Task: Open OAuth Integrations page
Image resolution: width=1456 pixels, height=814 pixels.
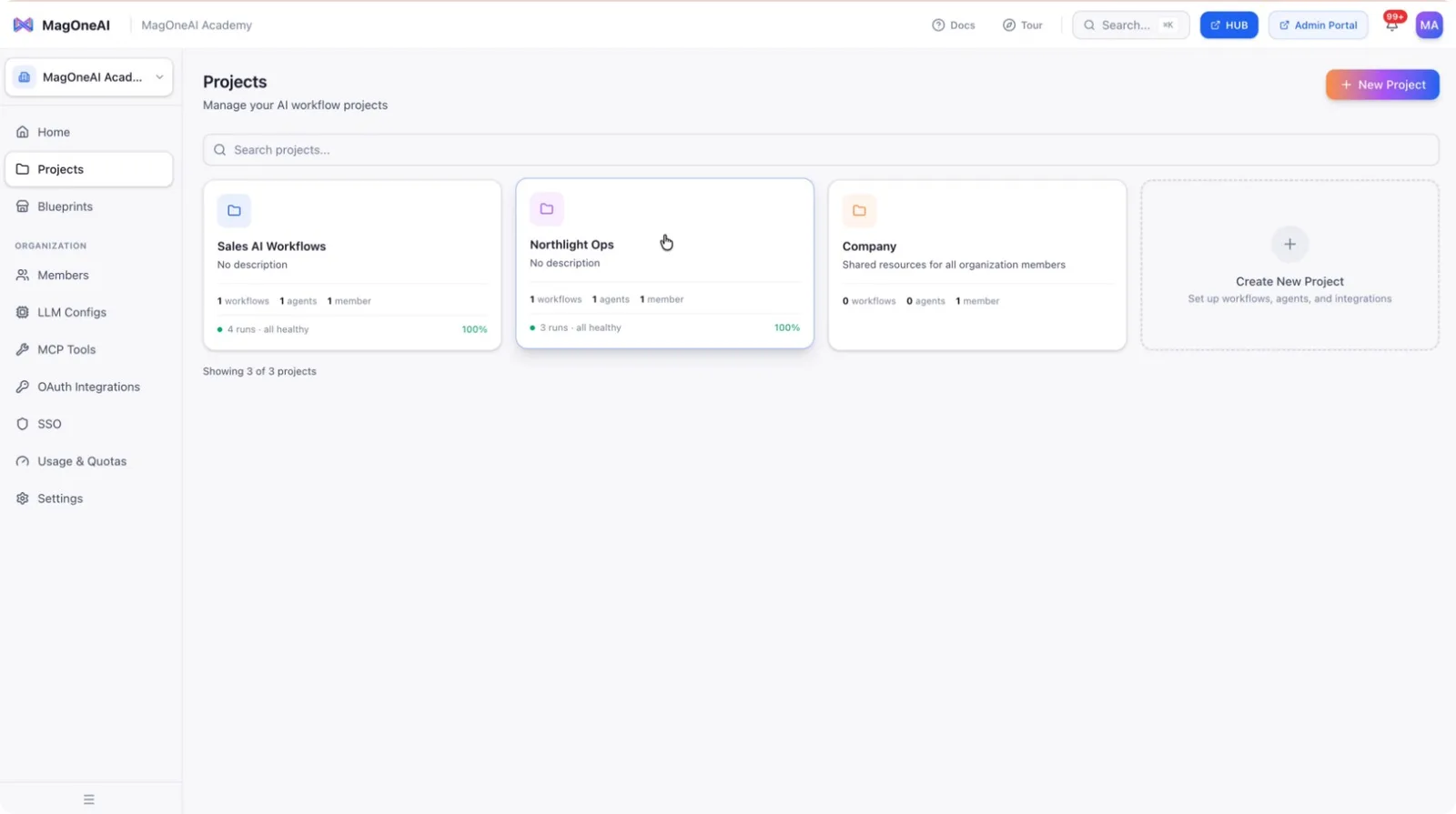Action: point(89,387)
